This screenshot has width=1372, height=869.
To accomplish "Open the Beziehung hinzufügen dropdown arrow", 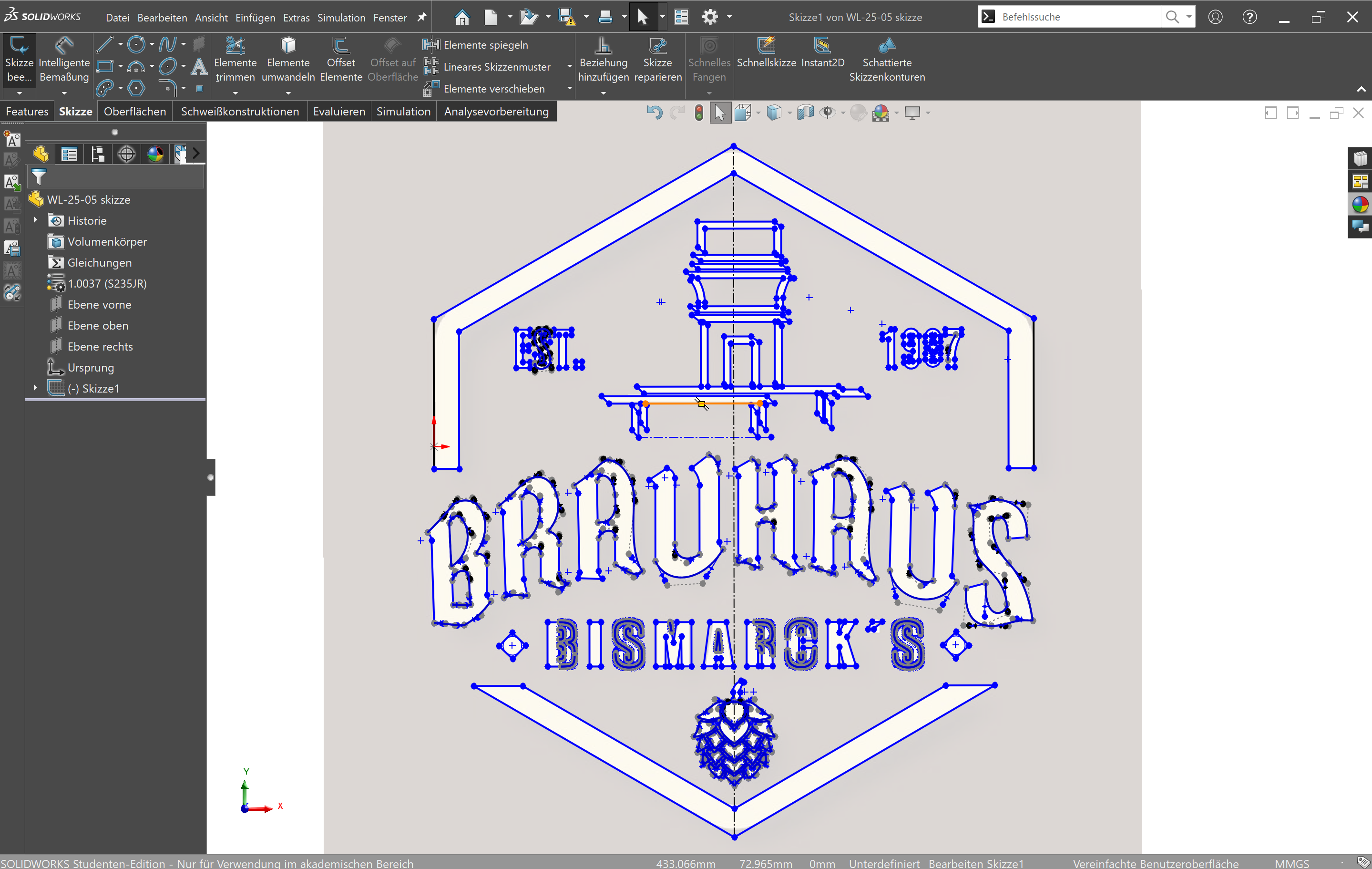I will tap(604, 93).
